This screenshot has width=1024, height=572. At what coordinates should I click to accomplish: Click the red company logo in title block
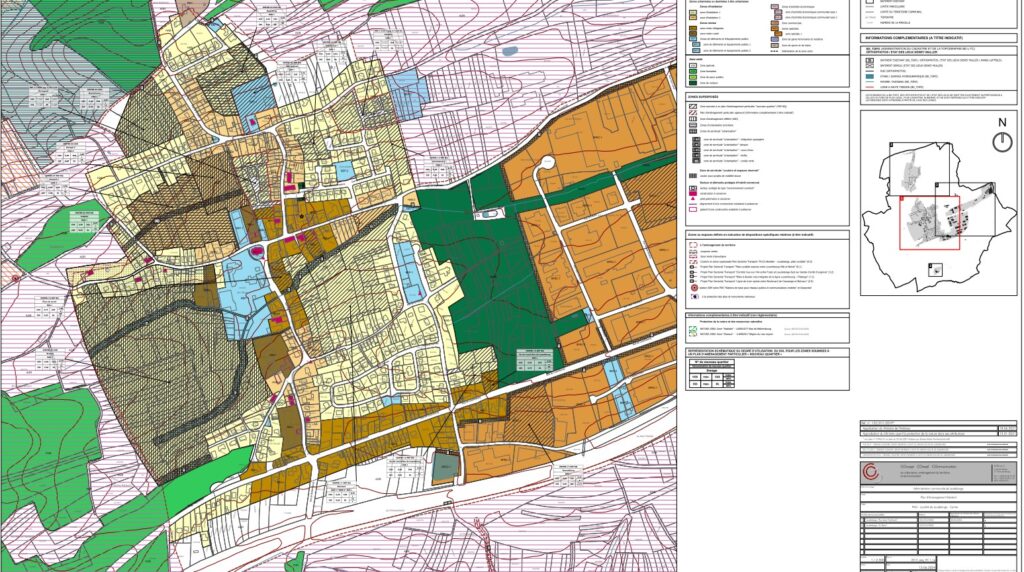tap(868, 472)
